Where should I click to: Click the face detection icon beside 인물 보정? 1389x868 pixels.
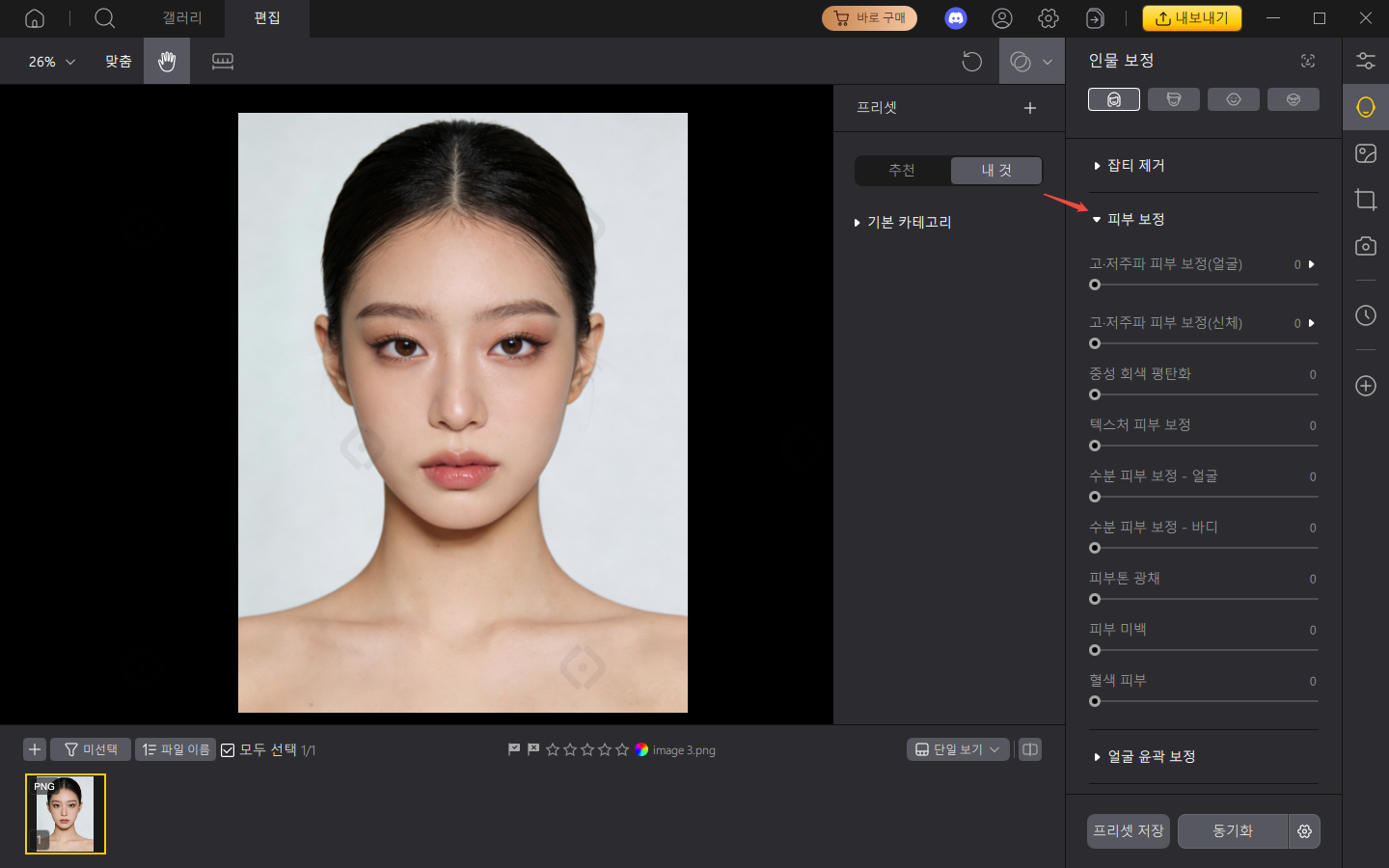click(1307, 60)
